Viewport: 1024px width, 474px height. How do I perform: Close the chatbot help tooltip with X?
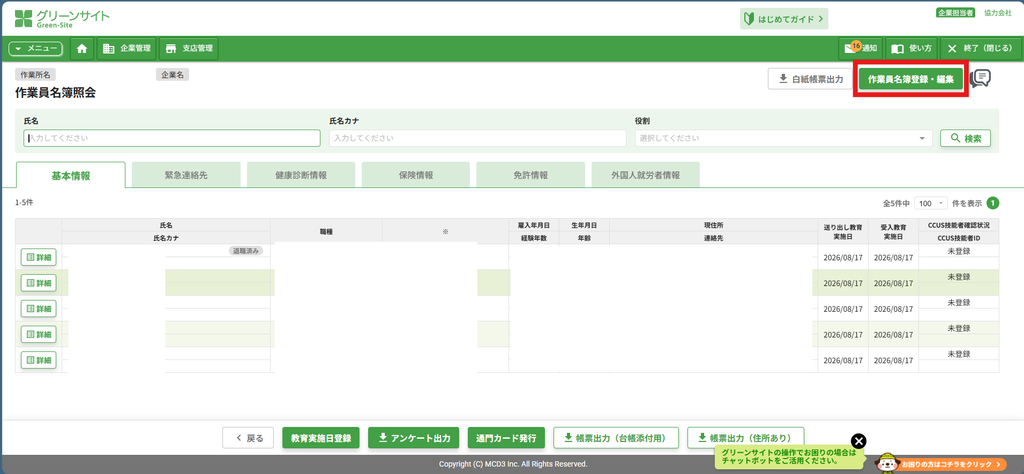click(x=859, y=441)
